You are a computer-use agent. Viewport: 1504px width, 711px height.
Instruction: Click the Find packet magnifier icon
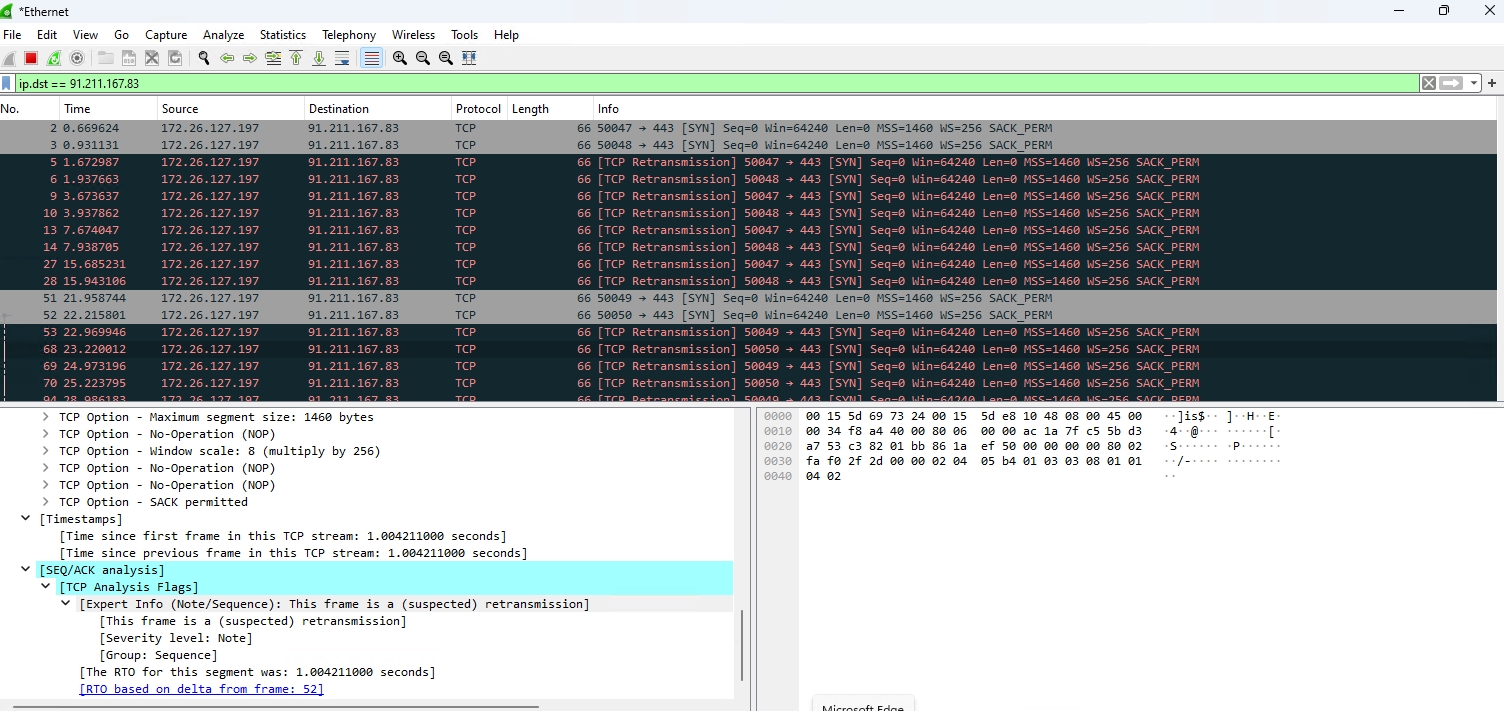204,58
